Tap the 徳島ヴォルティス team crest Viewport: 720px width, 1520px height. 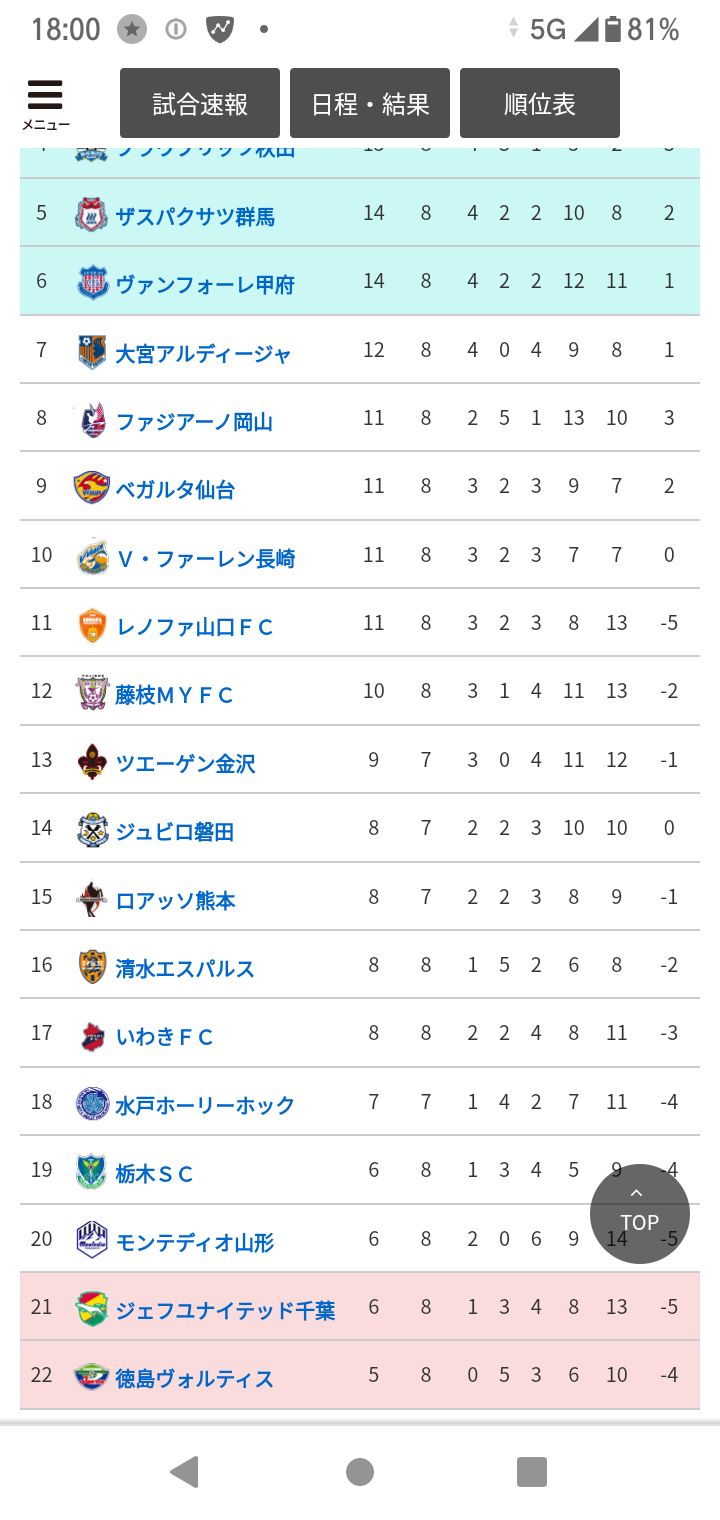(x=92, y=1377)
